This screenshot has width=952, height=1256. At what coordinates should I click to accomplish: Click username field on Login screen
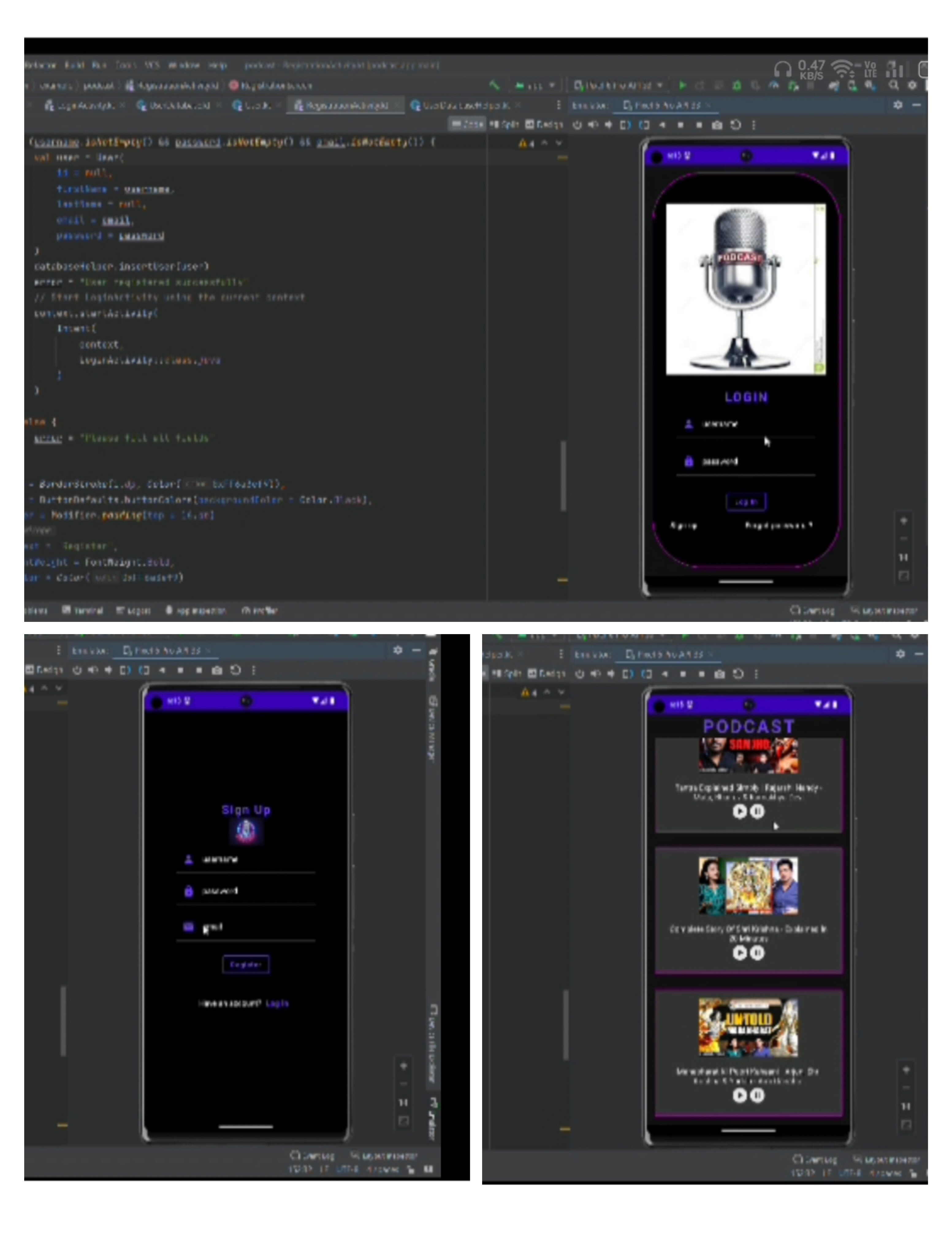pos(746,424)
